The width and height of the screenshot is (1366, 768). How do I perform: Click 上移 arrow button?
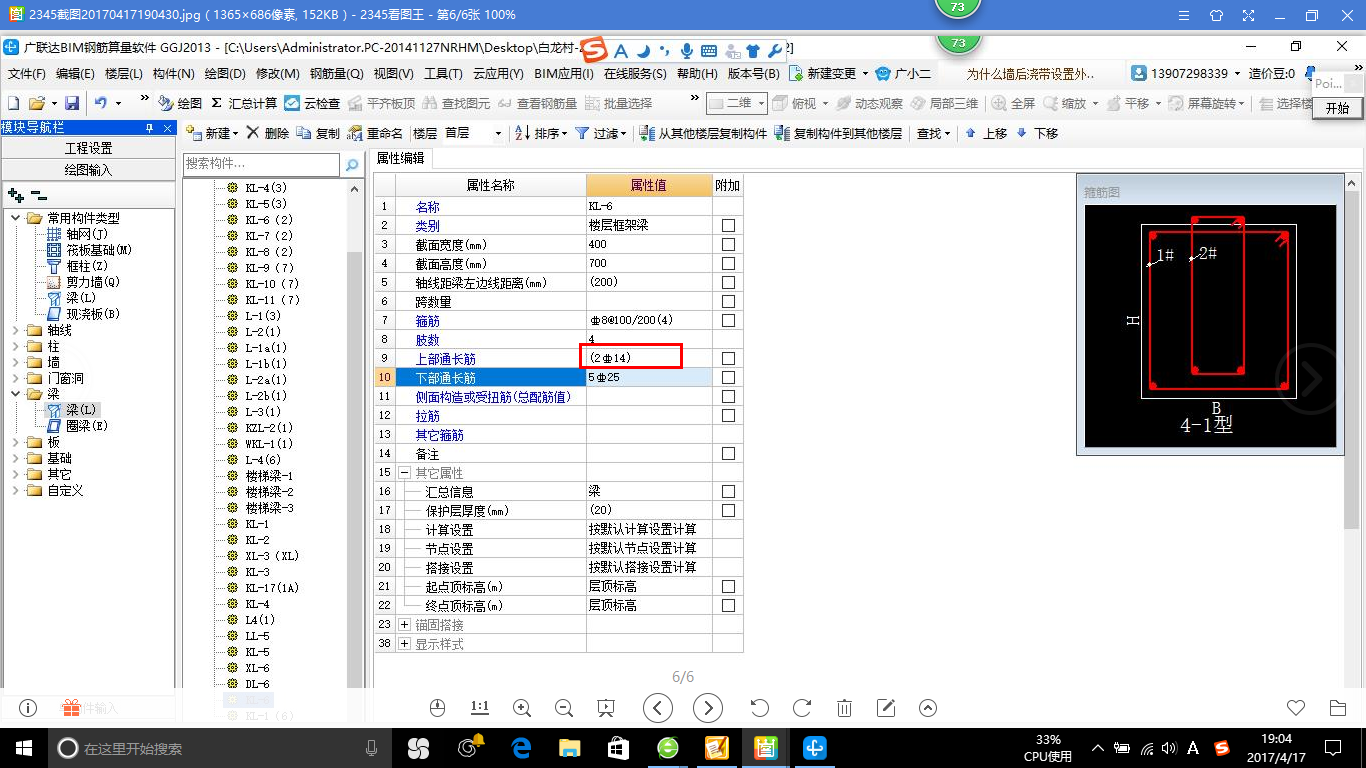pyautogui.click(x=986, y=133)
